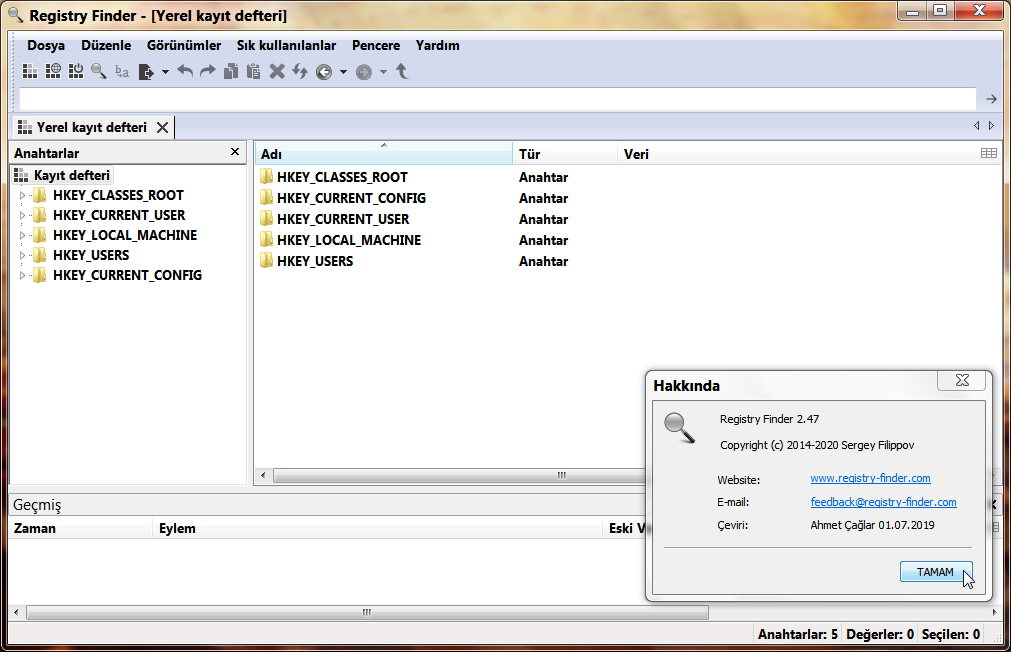The width and height of the screenshot is (1011, 652).
Task: Click the Undo arrow icon
Action: [185, 72]
